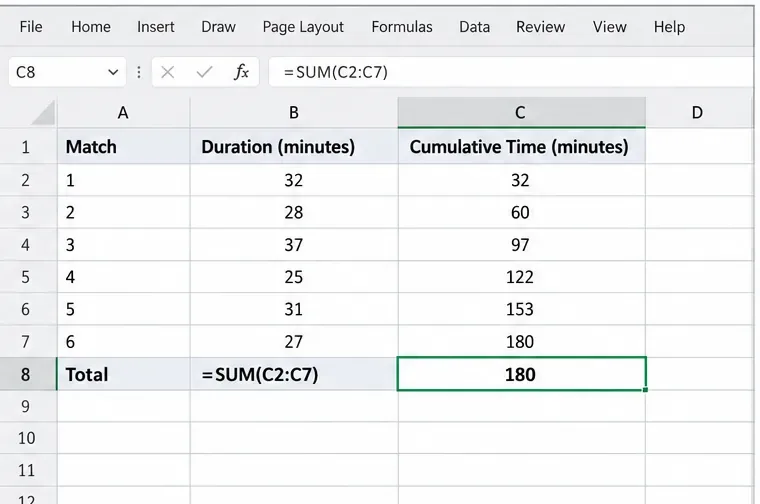
Task: Click cumulative value 122
Action: (522, 277)
